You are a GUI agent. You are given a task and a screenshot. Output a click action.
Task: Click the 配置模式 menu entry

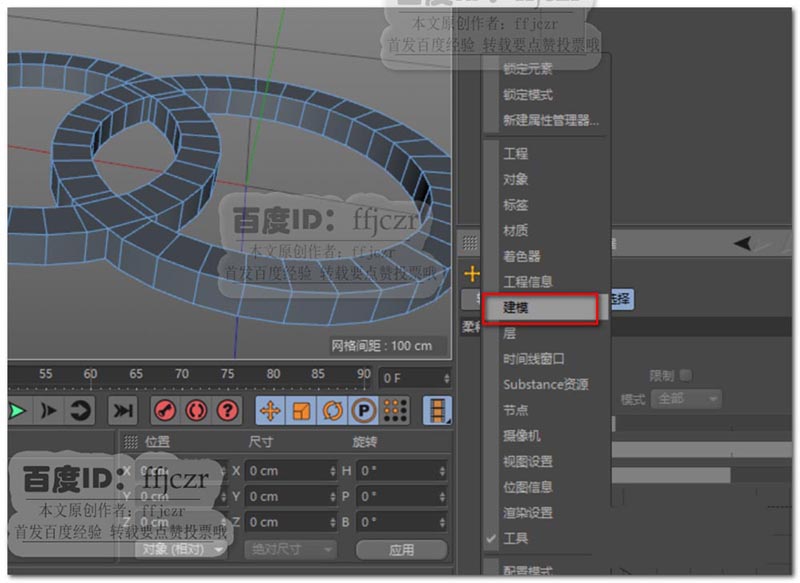[x=528, y=571]
